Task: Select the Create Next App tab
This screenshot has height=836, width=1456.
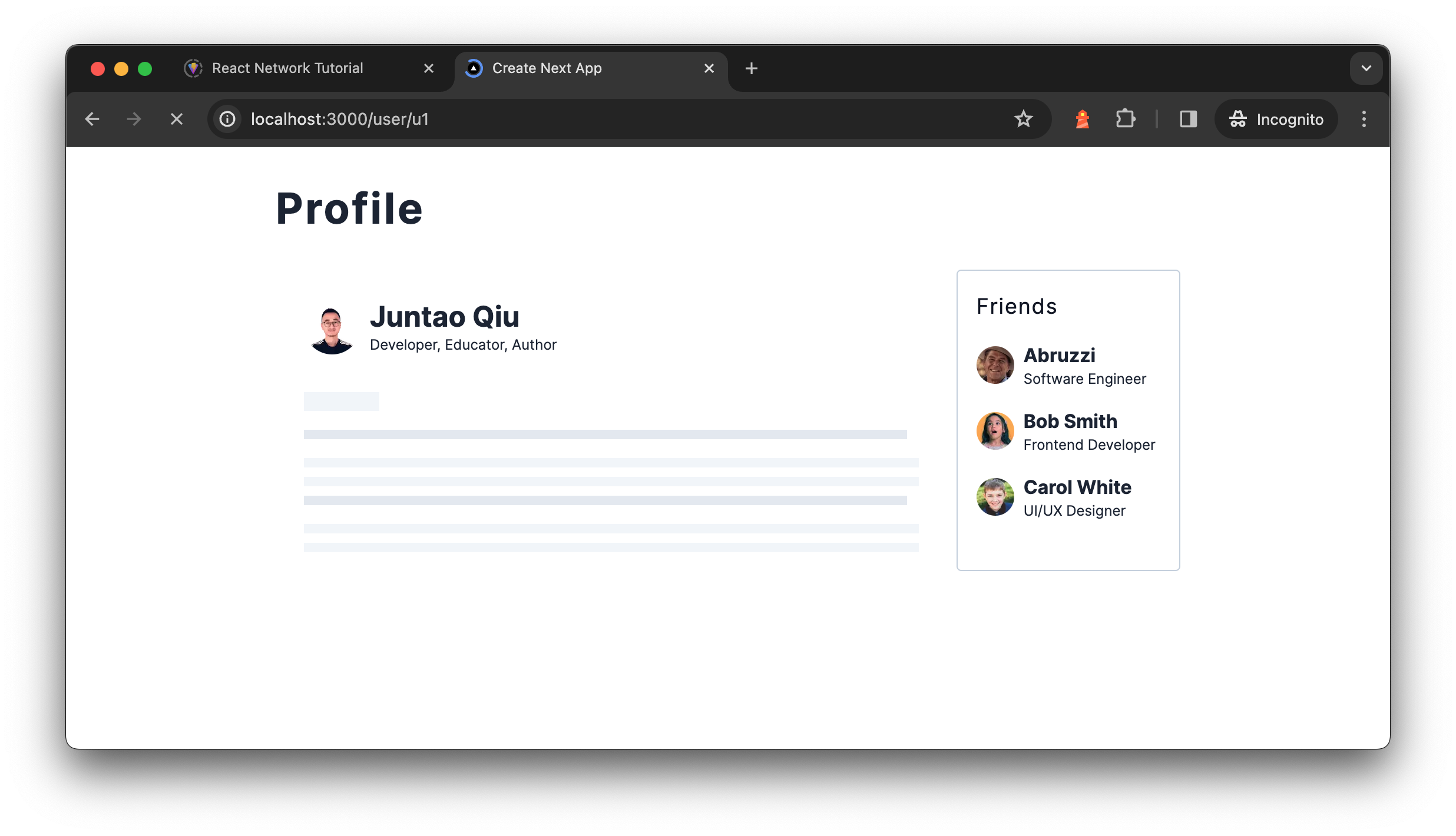Action: coord(547,68)
